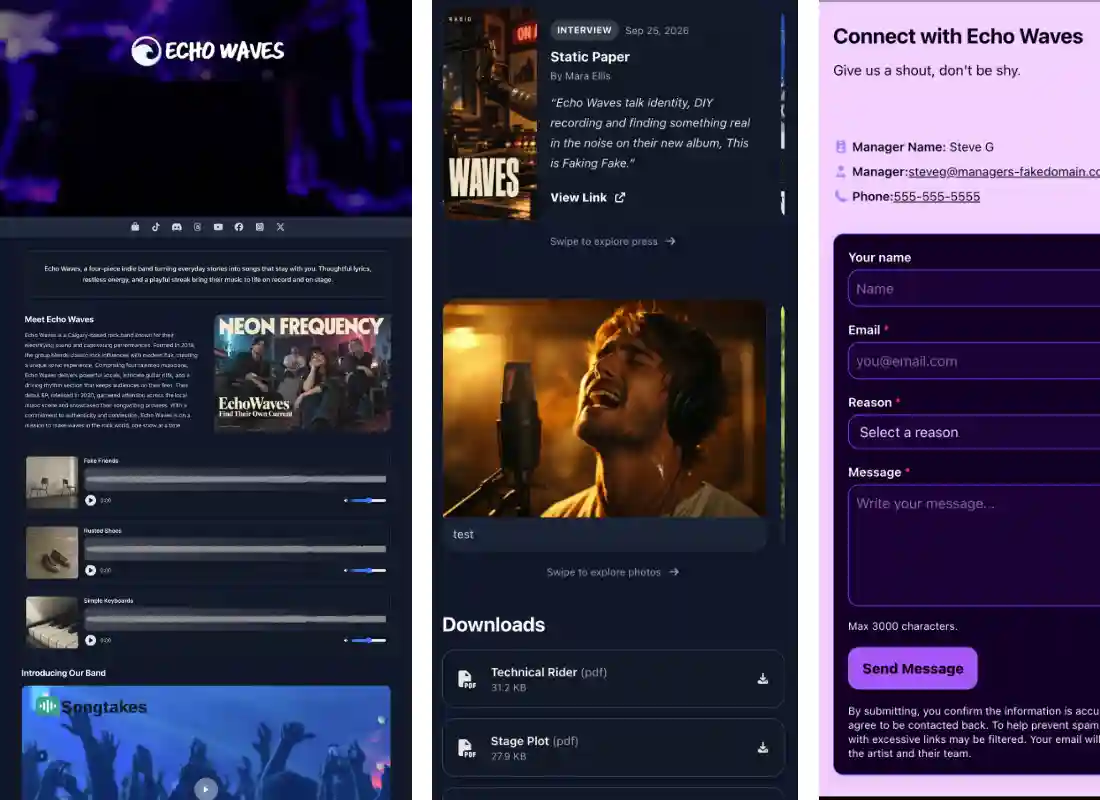Open the TikTok social icon

point(156,227)
